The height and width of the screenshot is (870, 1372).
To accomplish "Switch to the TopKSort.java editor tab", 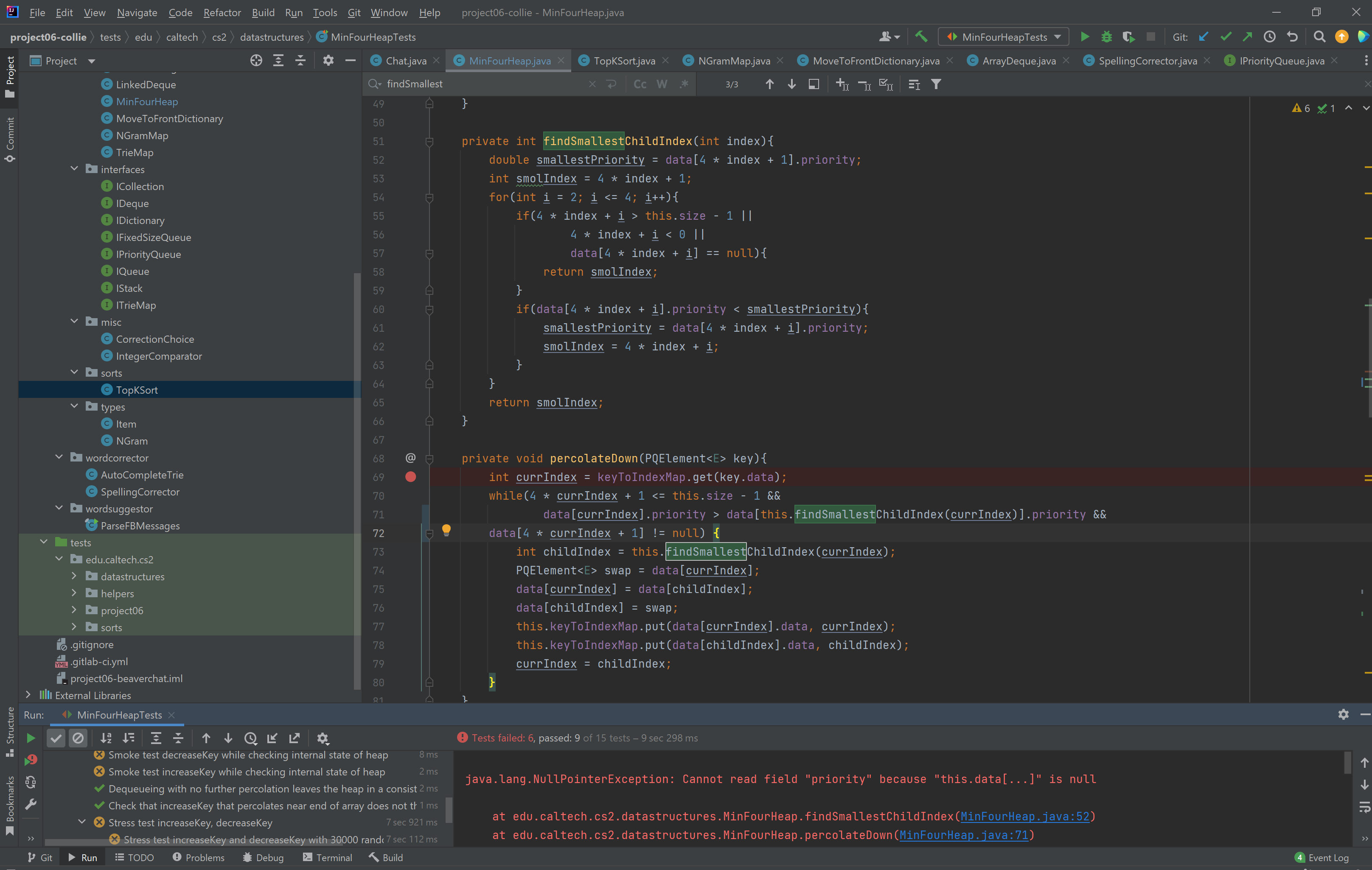I will (x=623, y=61).
